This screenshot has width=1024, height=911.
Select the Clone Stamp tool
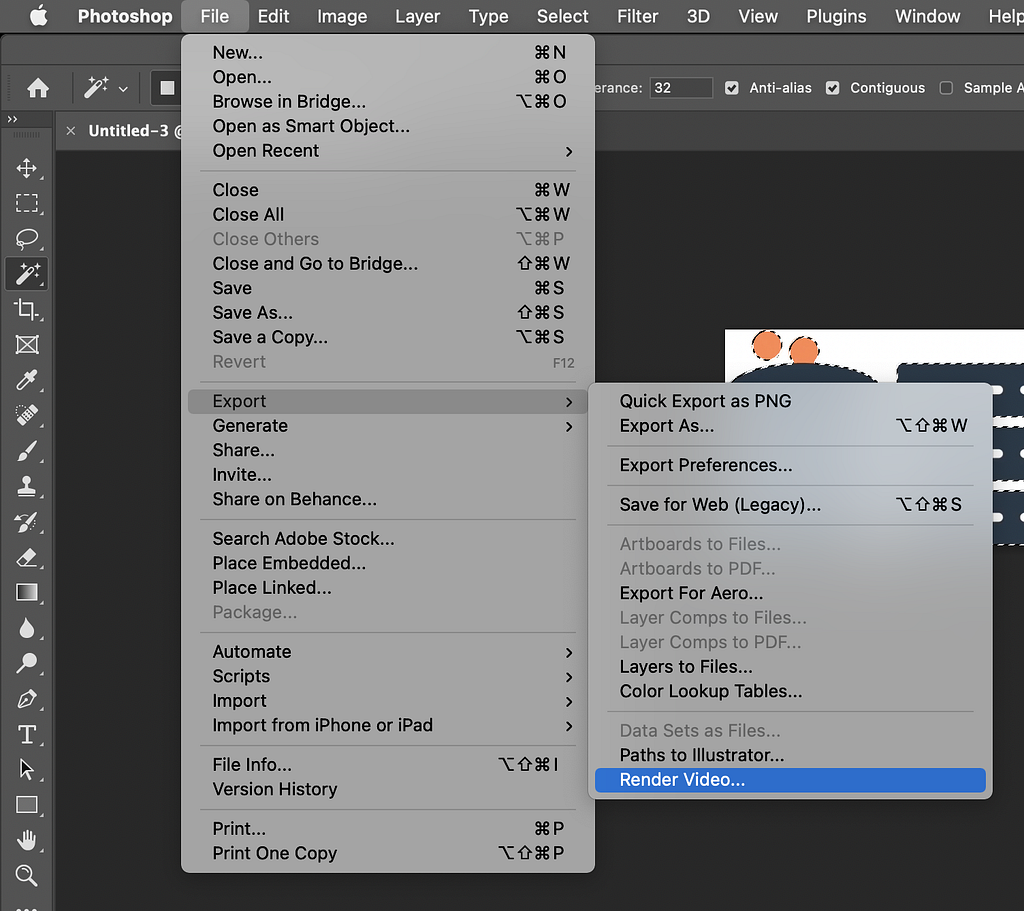click(26, 486)
